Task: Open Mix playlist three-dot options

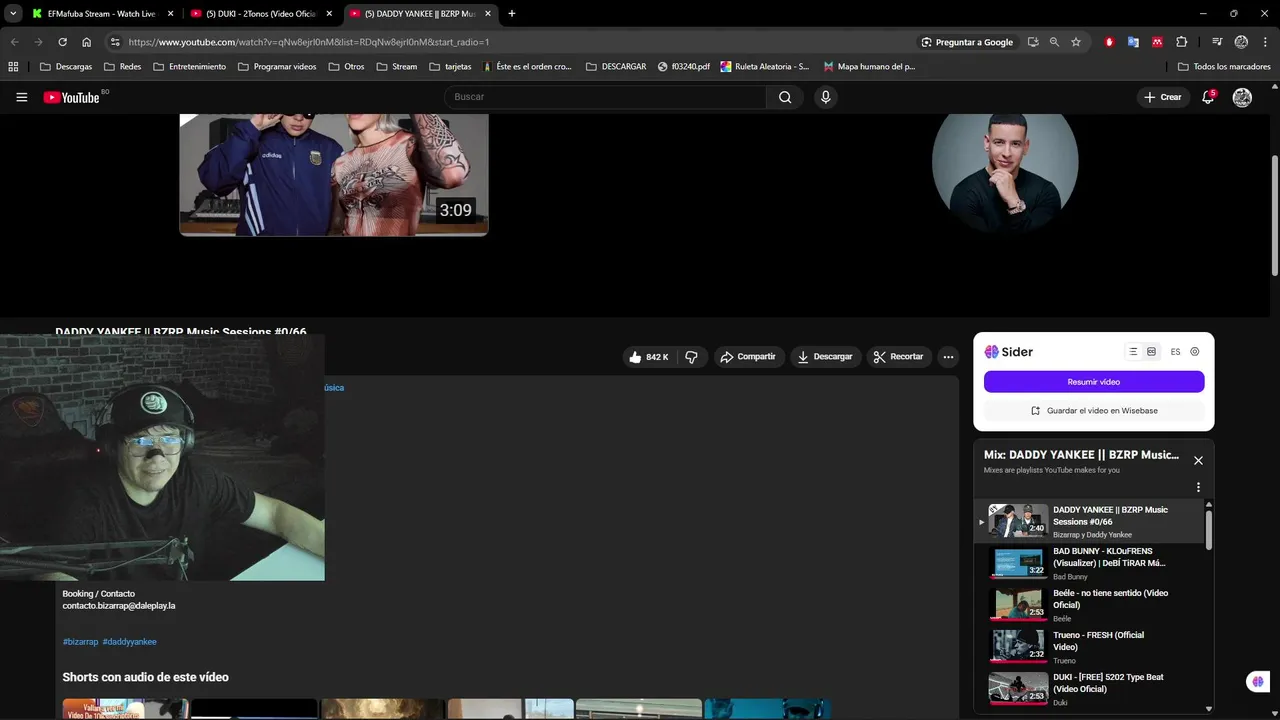Action: point(1198,487)
